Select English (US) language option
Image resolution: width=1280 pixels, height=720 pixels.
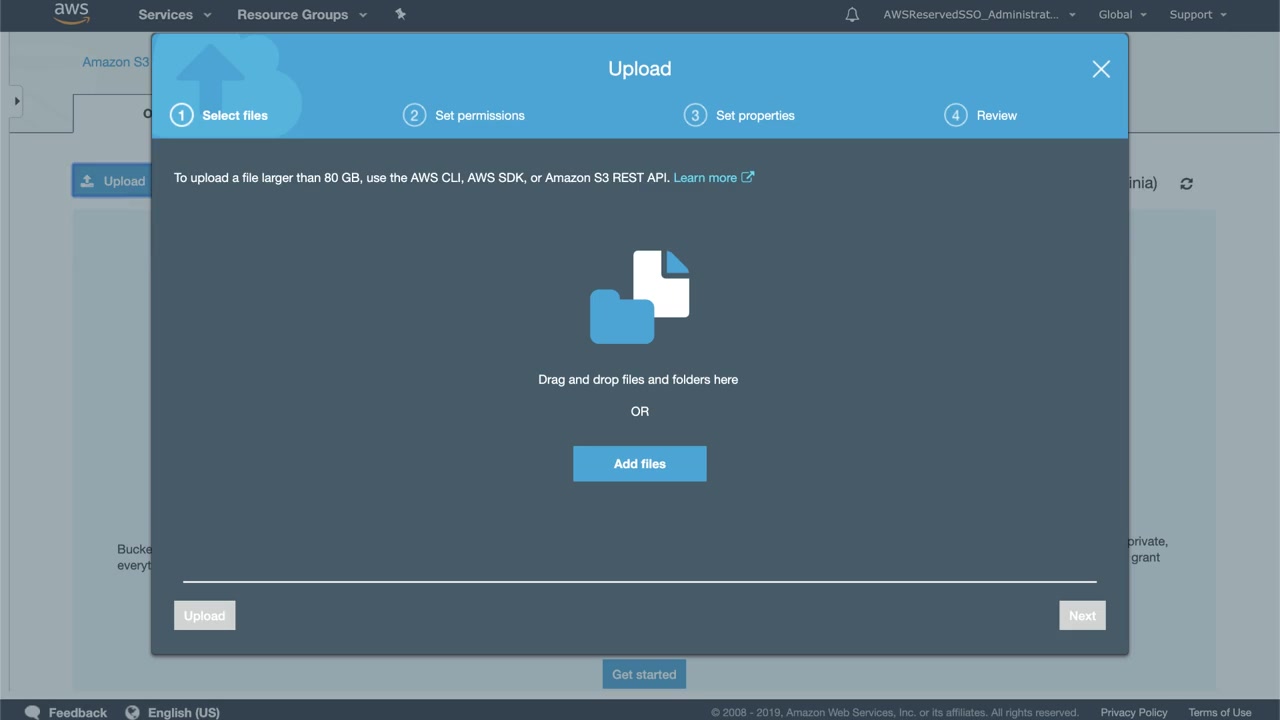pyautogui.click(x=184, y=712)
